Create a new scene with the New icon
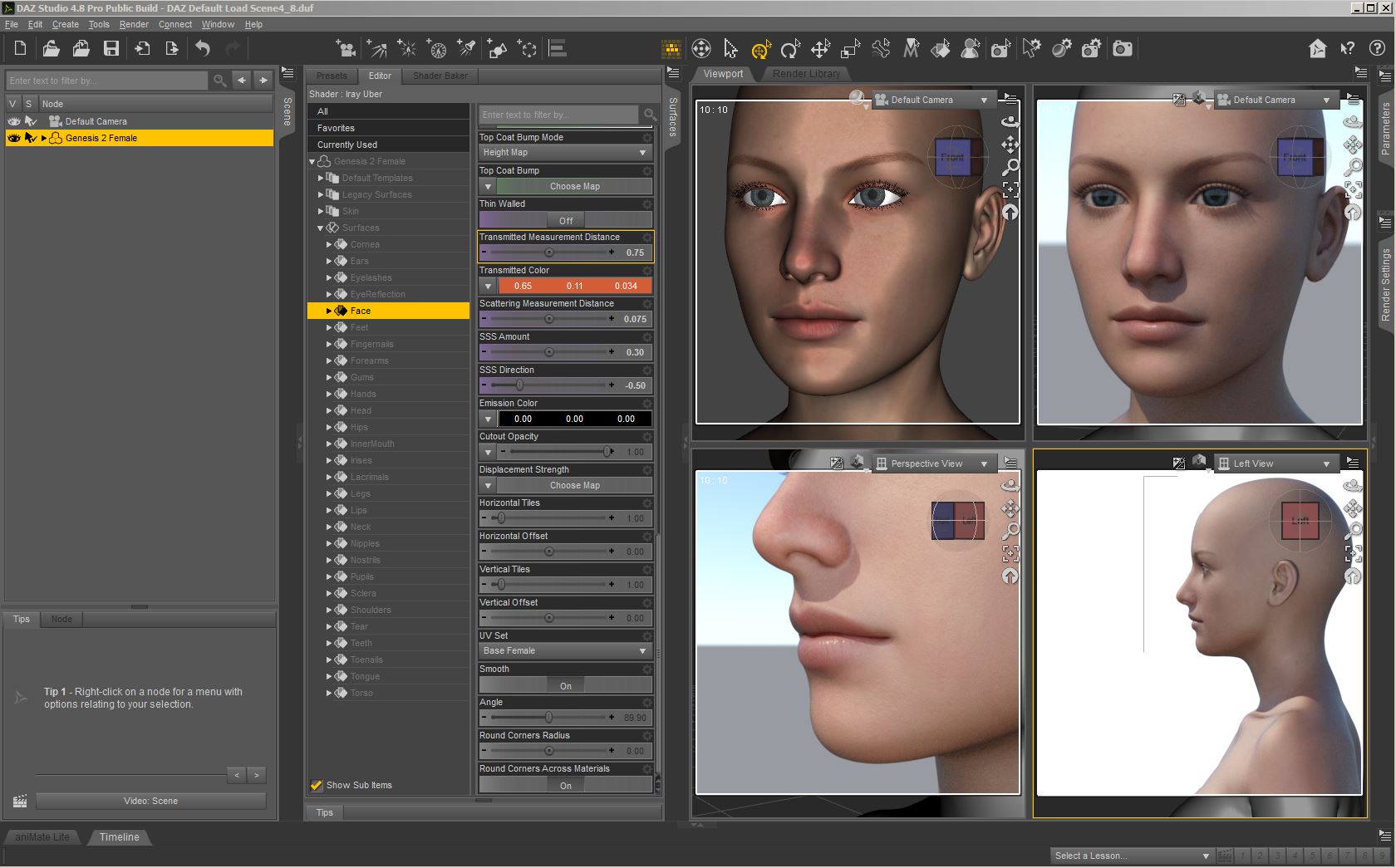Screen dimensions: 1396x868 click(20, 49)
